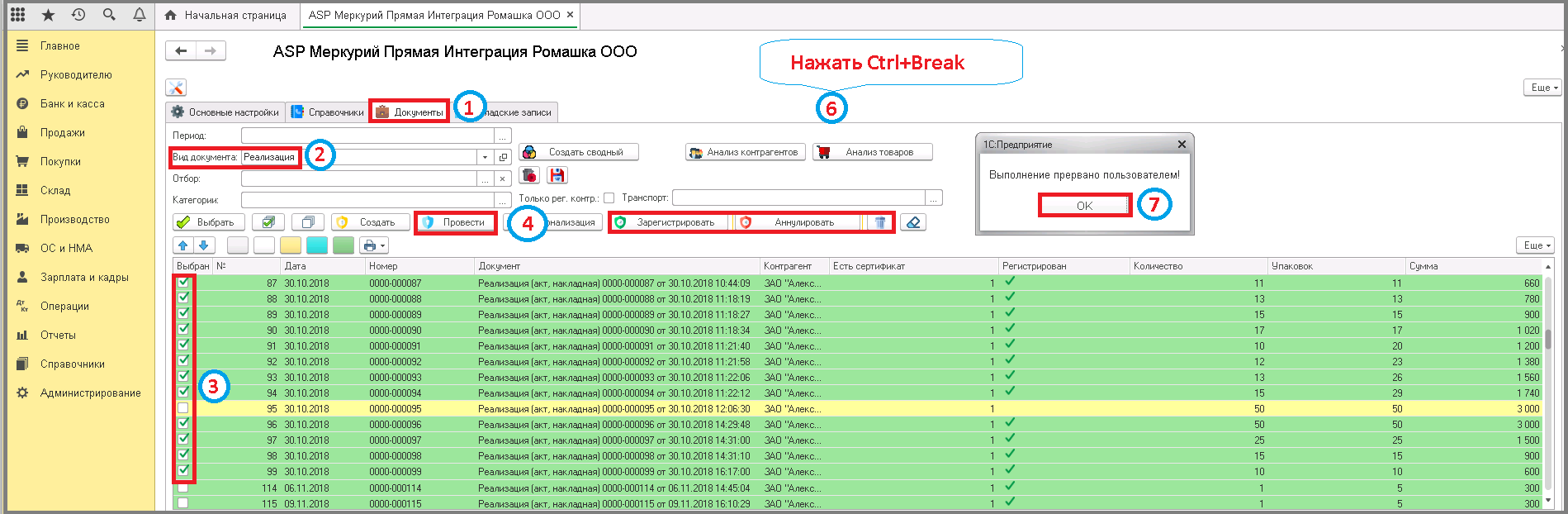Close the ASP Меркурий tab

570,15
